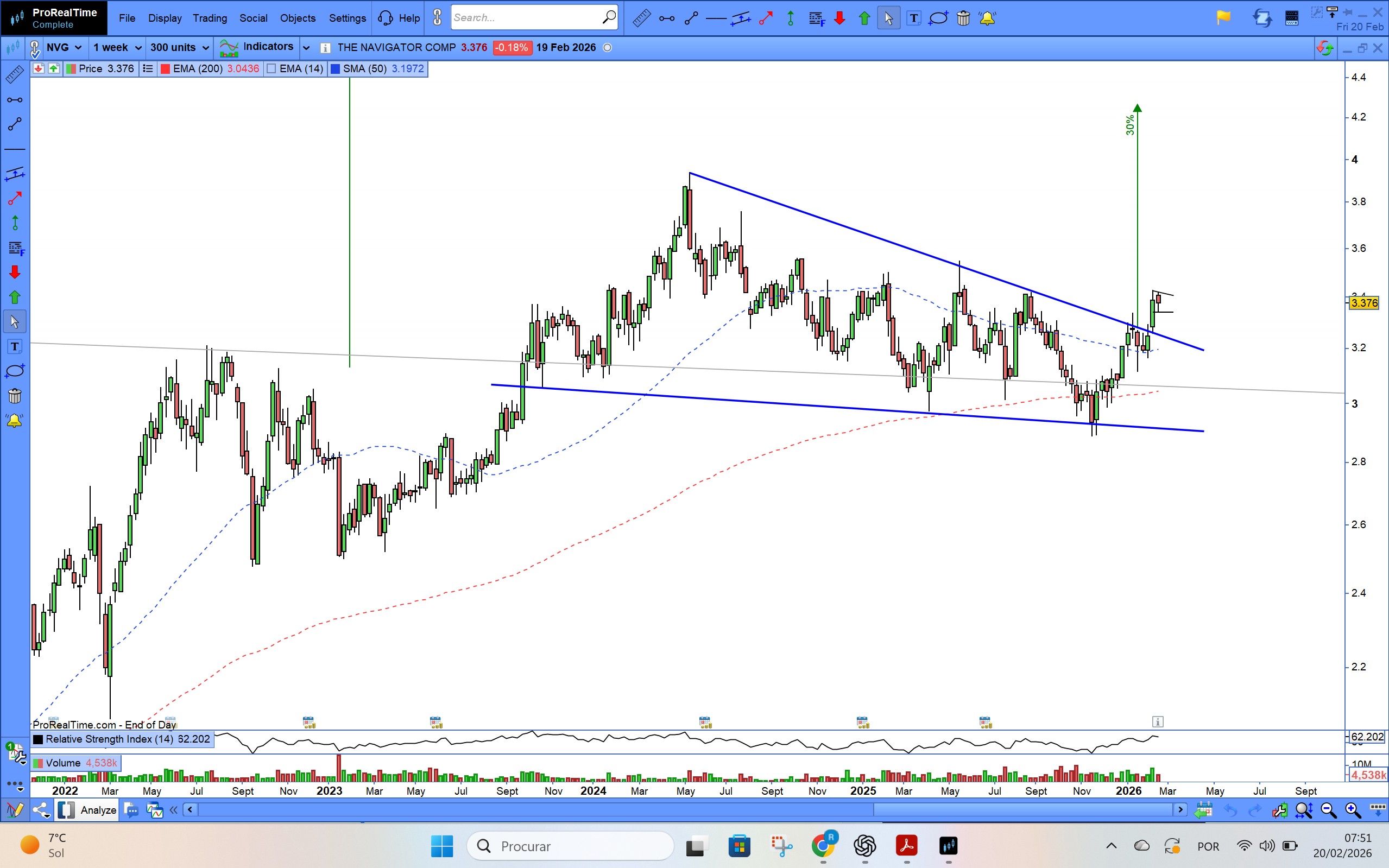Select the Text tool in left sidebar
This screenshot has height=868, width=1389.
pos(14,347)
